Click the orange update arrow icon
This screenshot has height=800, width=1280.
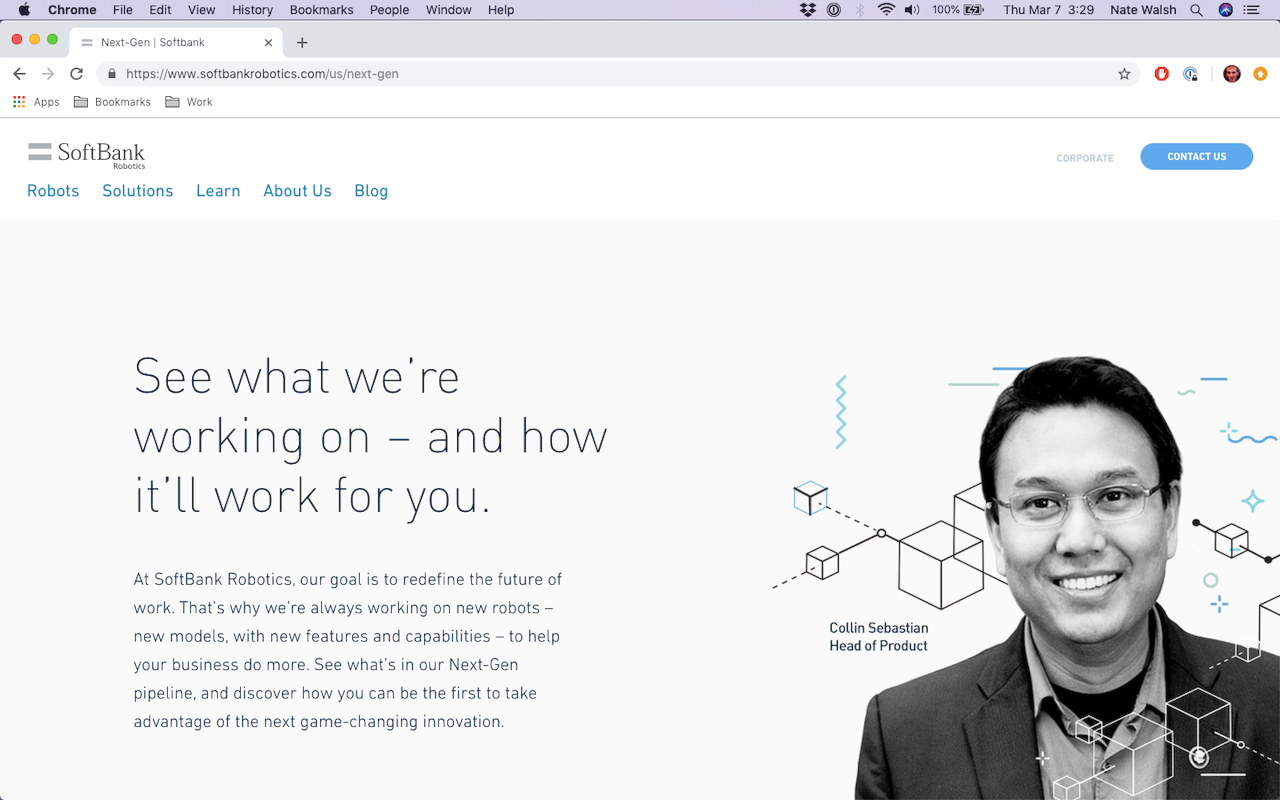[x=1260, y=74]
